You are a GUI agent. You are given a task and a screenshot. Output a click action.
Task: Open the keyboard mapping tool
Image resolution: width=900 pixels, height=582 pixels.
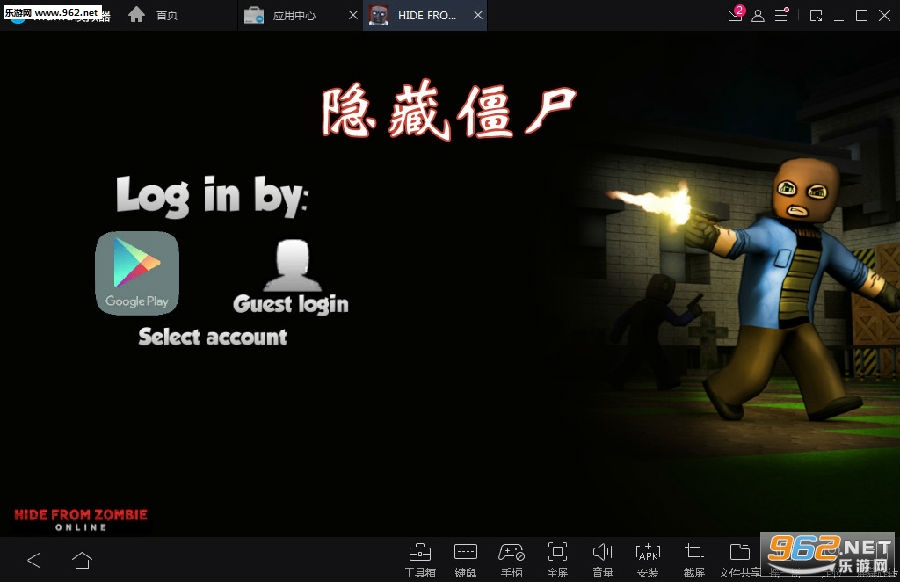point(465,560)
